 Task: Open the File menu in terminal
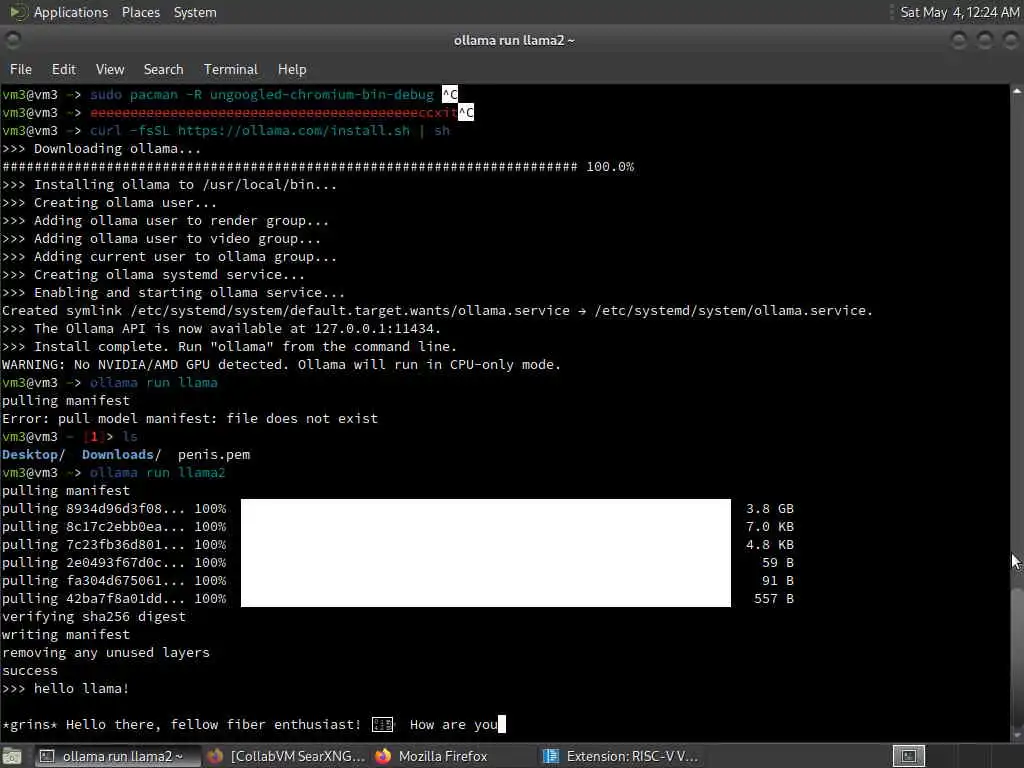point(20,69)
